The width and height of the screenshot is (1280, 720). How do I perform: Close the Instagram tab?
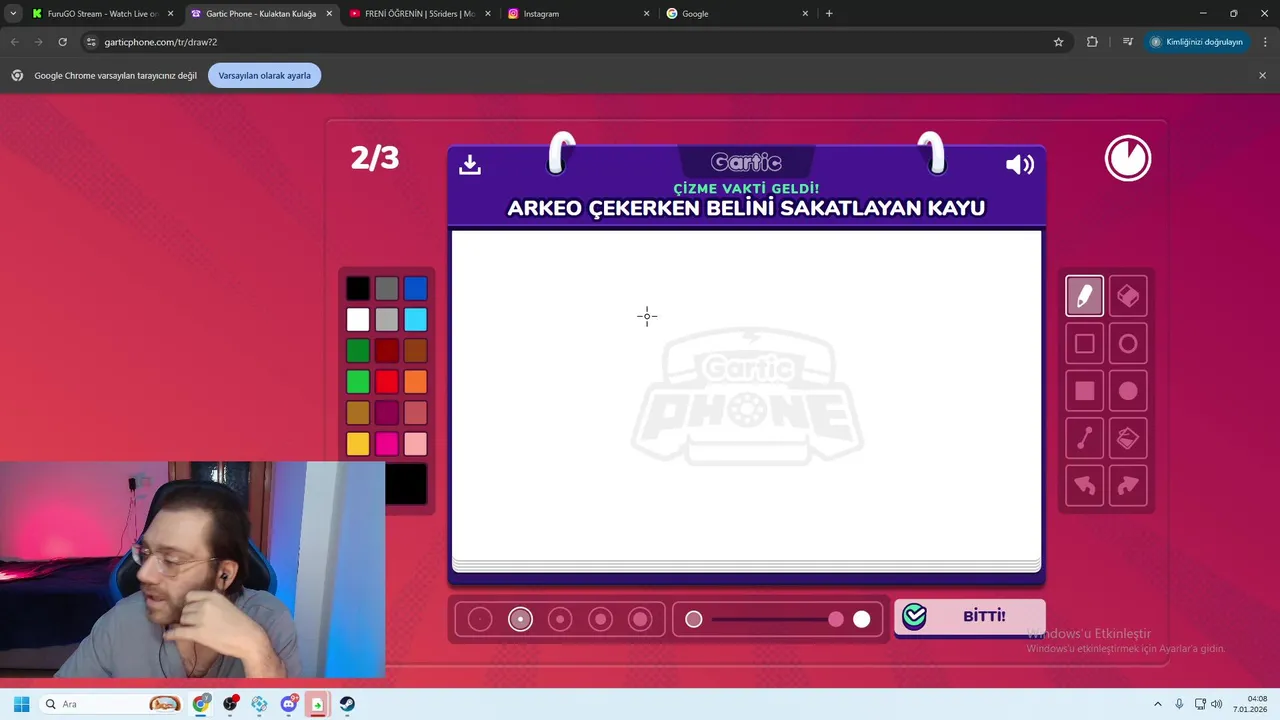(x=646, y=14)
